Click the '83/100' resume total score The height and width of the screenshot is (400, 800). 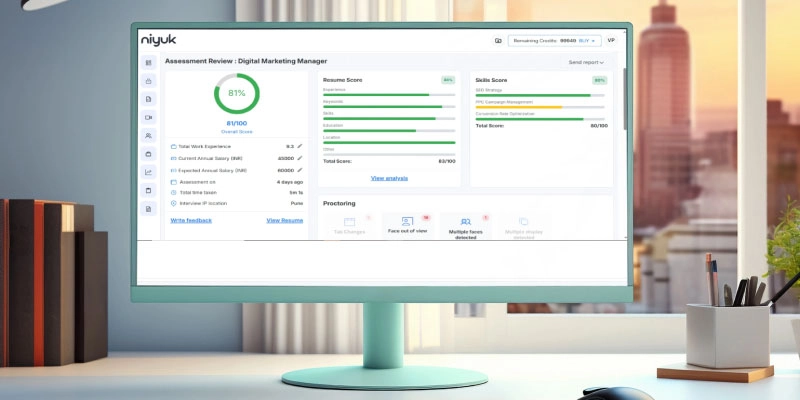(447, 161)
